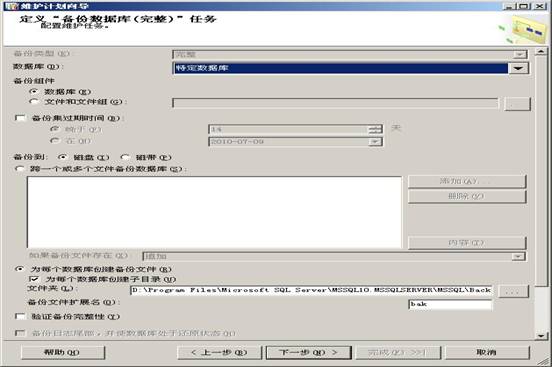Select 跨一个或多个文件备份数据库 option
The width and height of the screenshot is (552, 367).
click(x=20, y=169)
